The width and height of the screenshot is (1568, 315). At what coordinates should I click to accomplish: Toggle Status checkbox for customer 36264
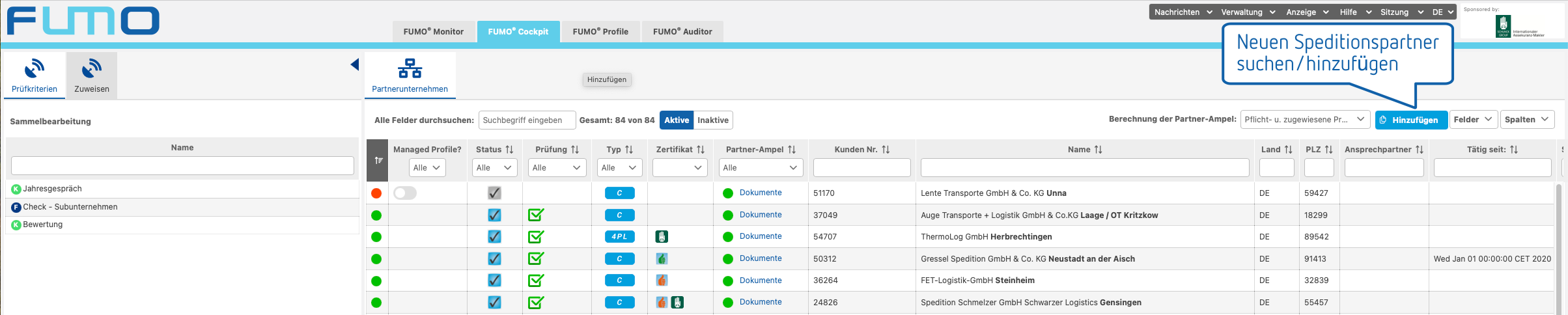(x=494, y=281)
